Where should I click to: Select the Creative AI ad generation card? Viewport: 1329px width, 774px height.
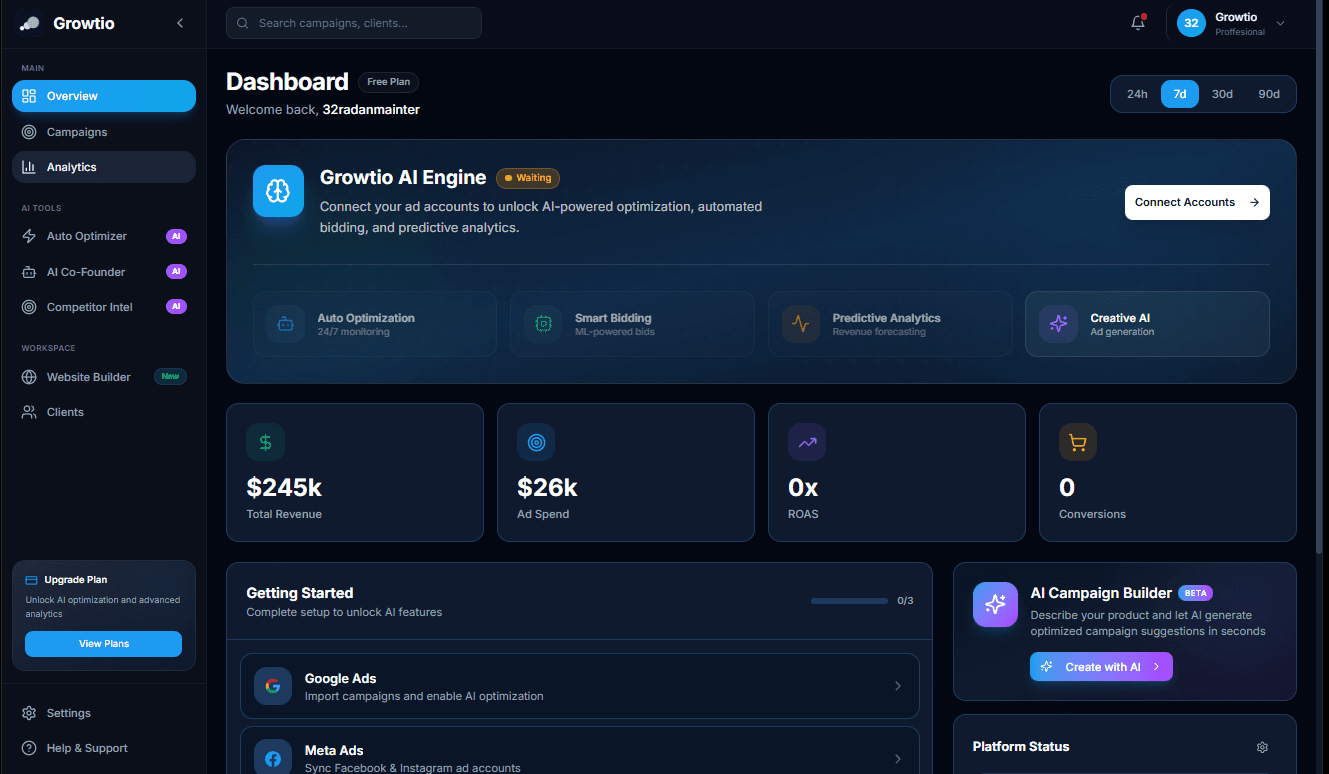(x=1147, y=324)
